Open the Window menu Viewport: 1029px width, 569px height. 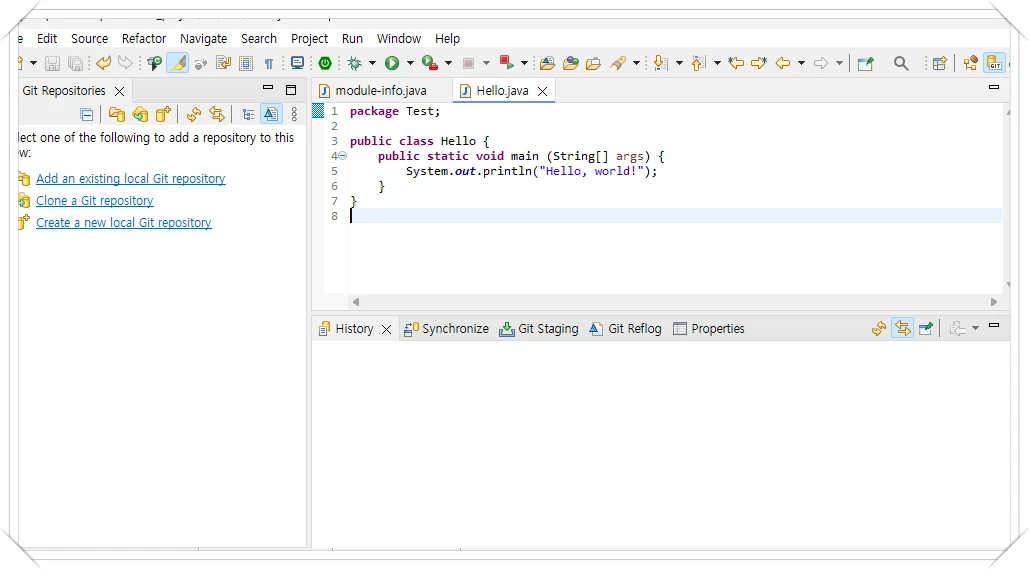point(398,39)
